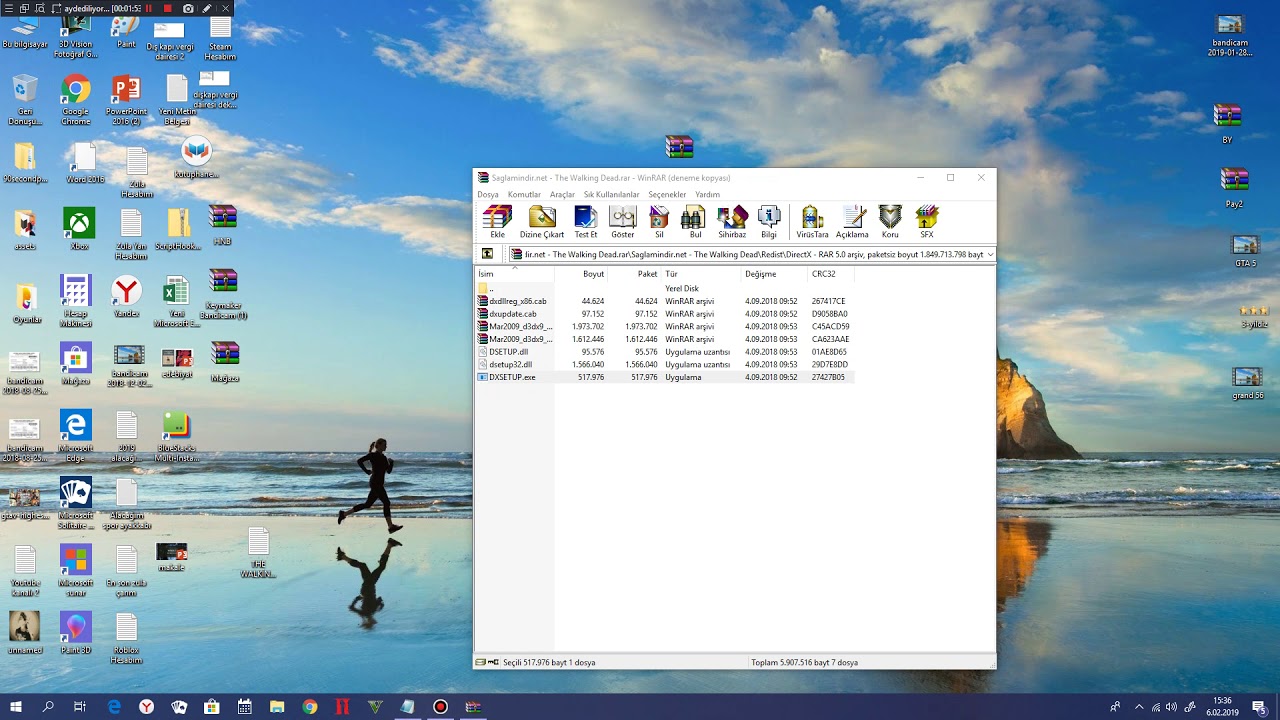Open the Sihirbaz wizard icon

point(732,221)
